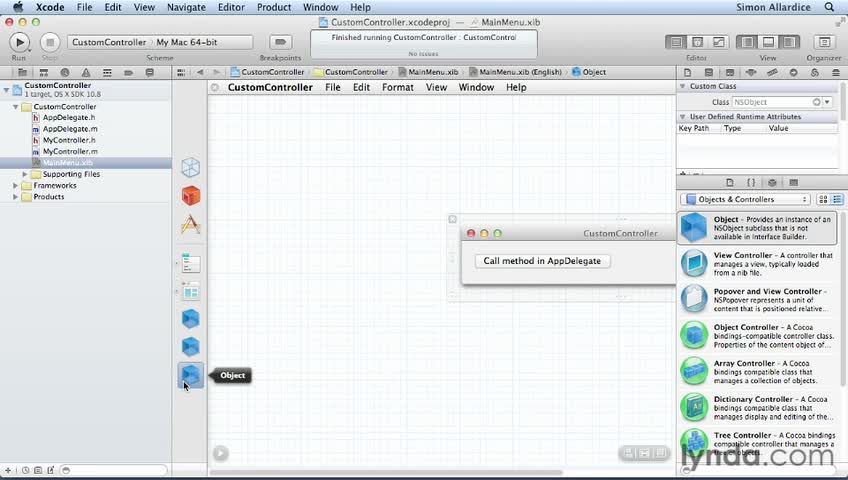Expand the Frameworks group

tap(16, 185)
